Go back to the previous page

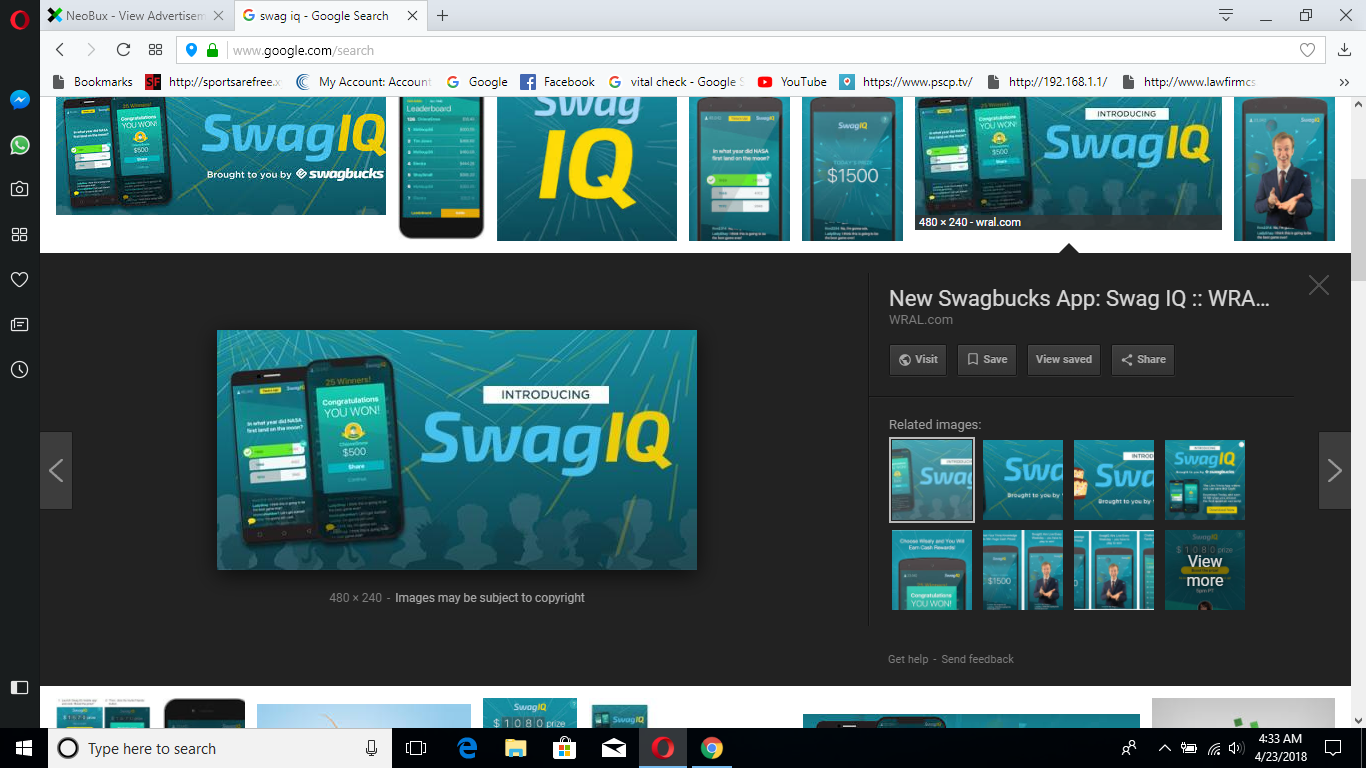(x=60, y=50)
